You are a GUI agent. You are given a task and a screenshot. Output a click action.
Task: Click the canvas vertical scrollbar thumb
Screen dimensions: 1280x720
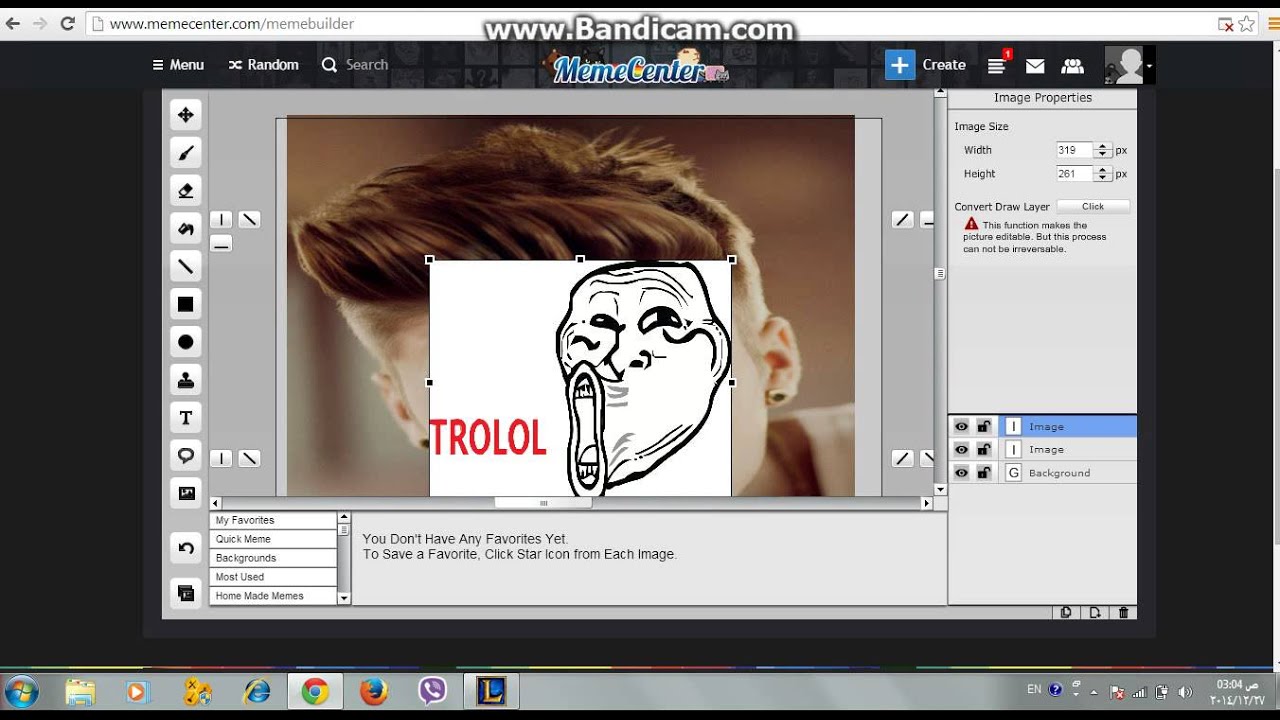[940, 273]
